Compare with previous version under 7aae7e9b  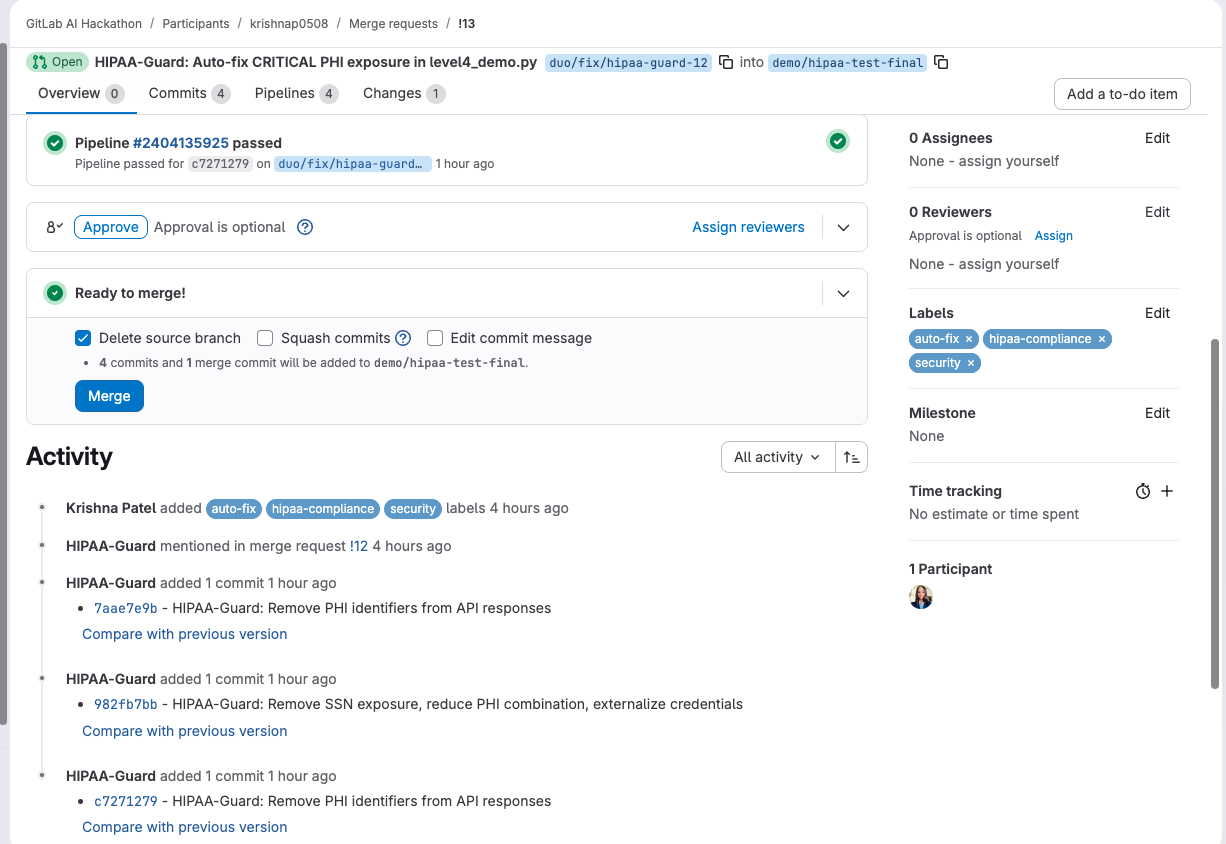pyautogui.click(x=185, y=634)
